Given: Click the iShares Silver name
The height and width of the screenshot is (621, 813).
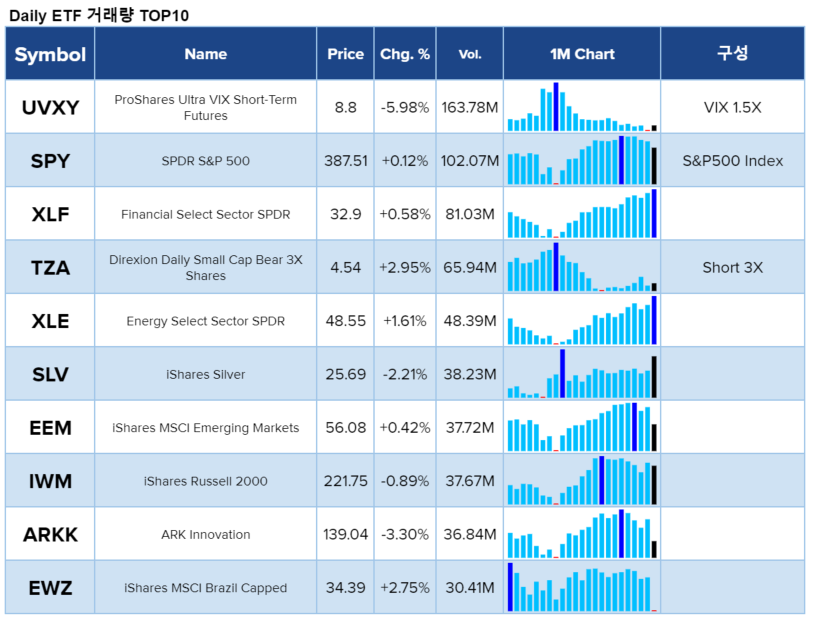Looking at the screenshot, I should coord(206,374).
